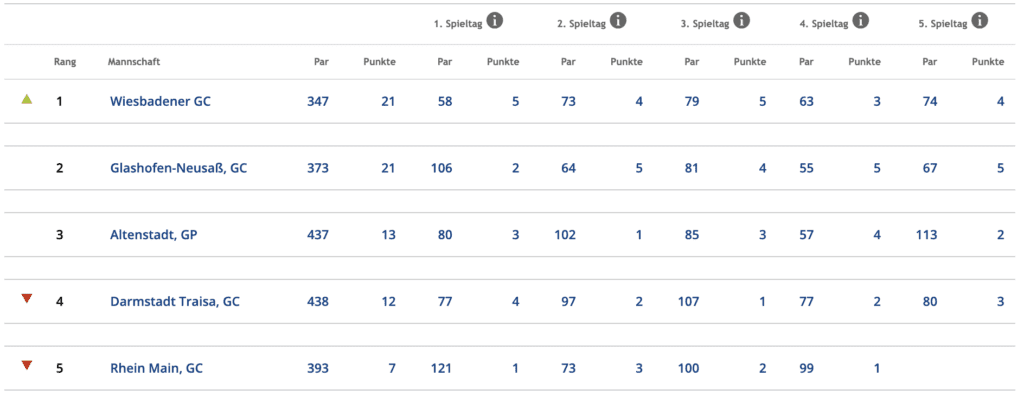The width and height of the screenshot is (1024, 396).
Task: Click the 1. Spieltag heading label
Action: click(458, 24)
